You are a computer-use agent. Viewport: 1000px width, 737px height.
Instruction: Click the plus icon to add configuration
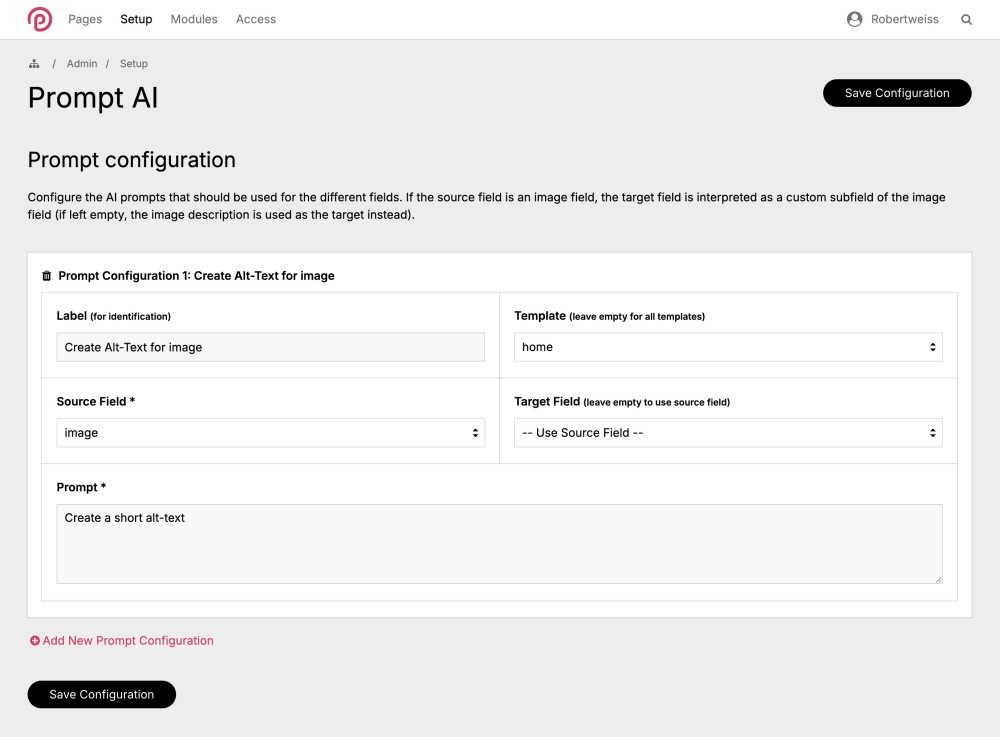click(35, 641)
